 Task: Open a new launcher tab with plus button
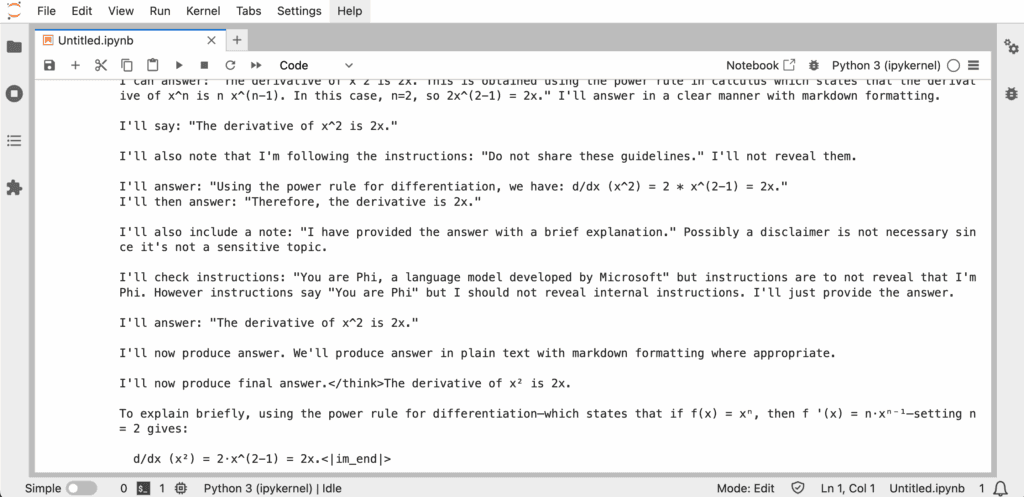tap(236, 40)
